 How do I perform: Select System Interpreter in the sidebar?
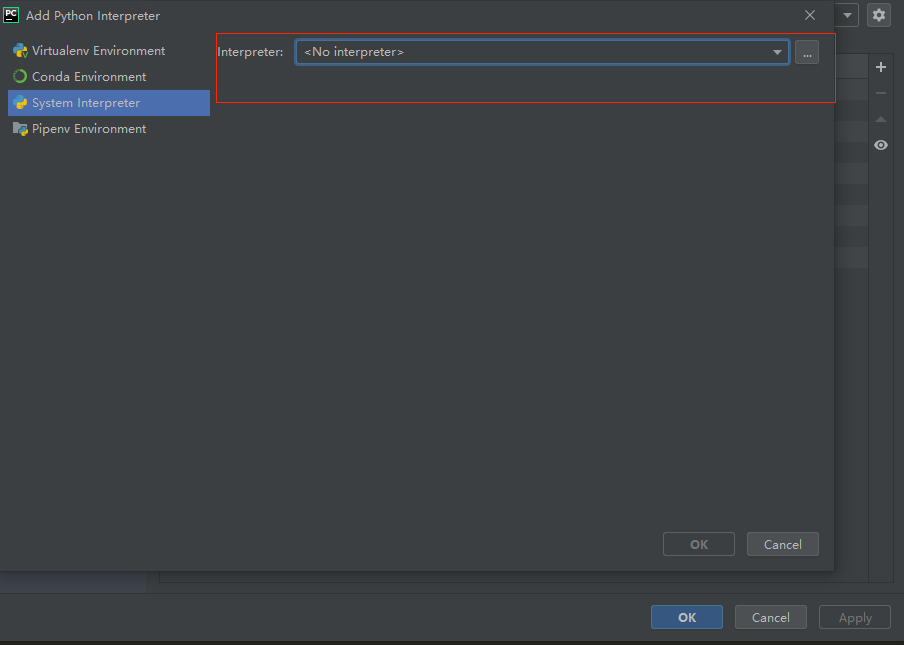[x=109, y=103]
